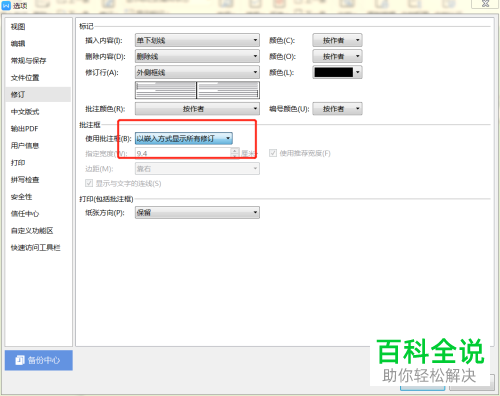Image resolution: width=500 pixels, height=396 pixels.
Task: Open the 安全性 settings
Action: click(22, 197)
